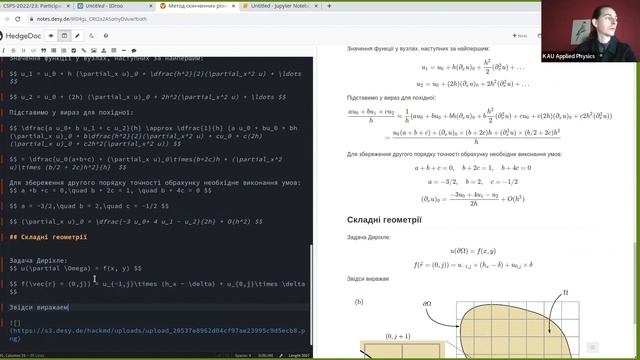Click the '## Складні геометрії' line in editor
640x360 pixels.
48,237
